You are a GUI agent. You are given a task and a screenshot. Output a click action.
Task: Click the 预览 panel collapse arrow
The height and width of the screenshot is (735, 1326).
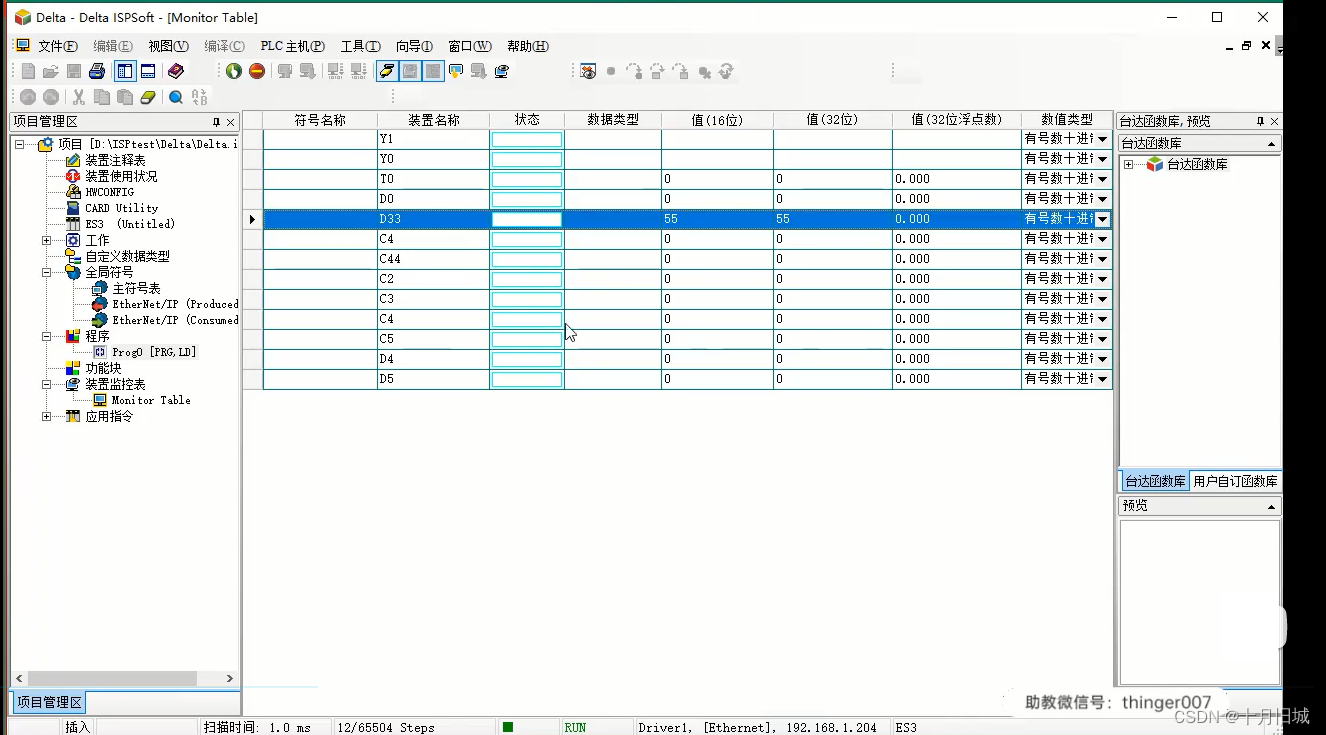1272,507
